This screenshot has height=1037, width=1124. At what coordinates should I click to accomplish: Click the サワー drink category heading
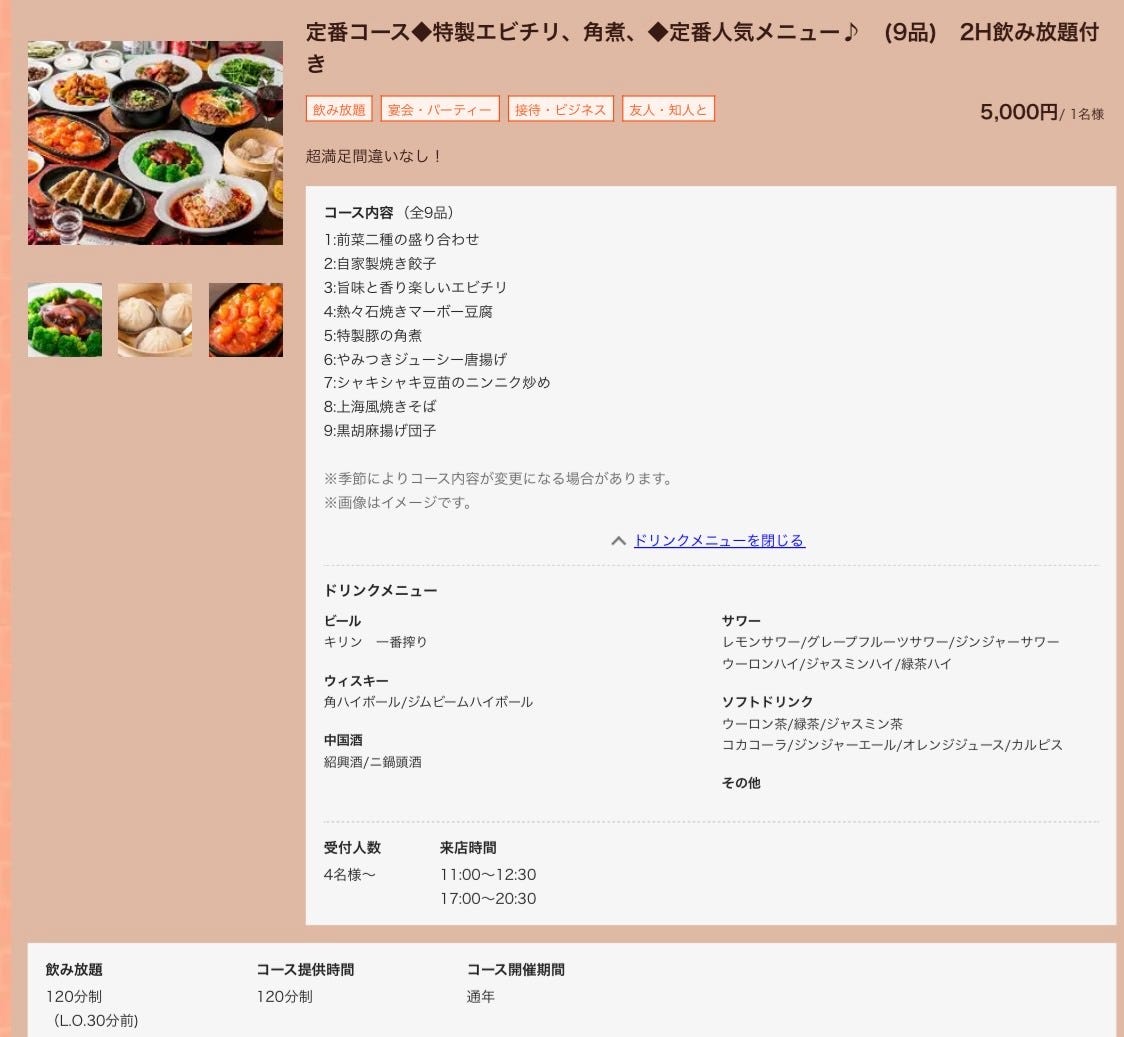point(741,621)
